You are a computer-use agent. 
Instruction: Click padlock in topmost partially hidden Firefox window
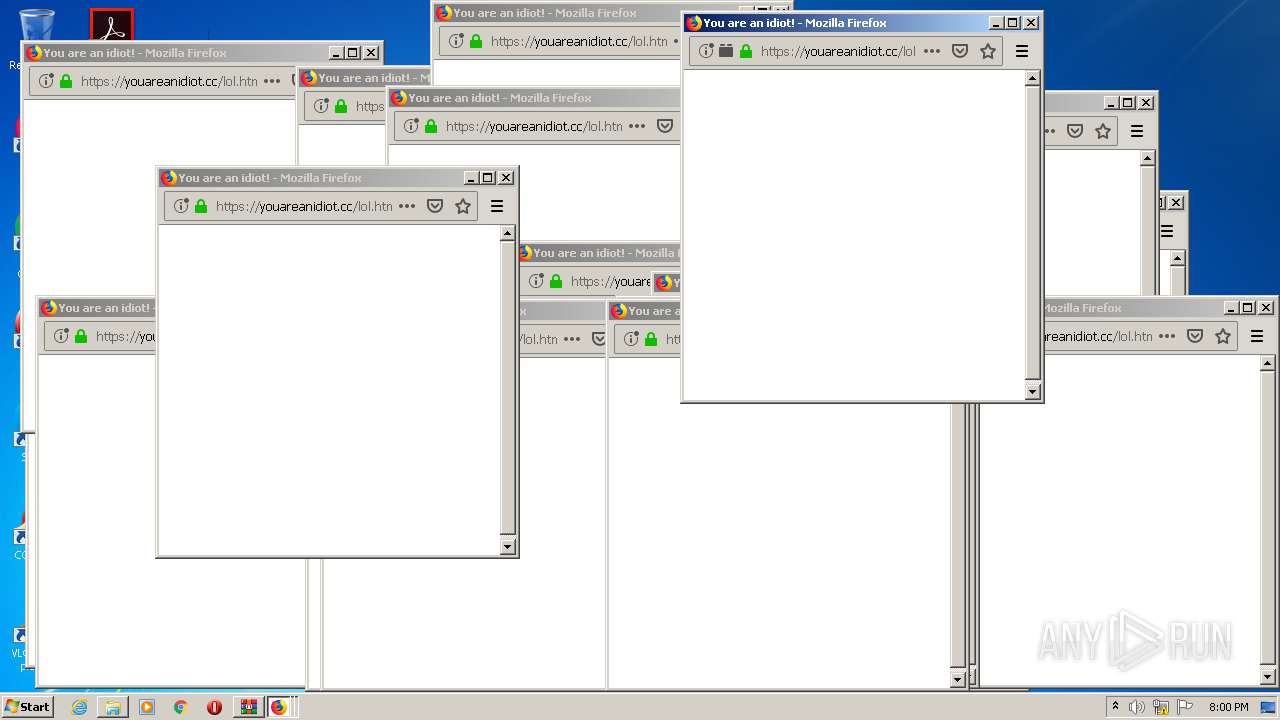click(x=476, y=41)
